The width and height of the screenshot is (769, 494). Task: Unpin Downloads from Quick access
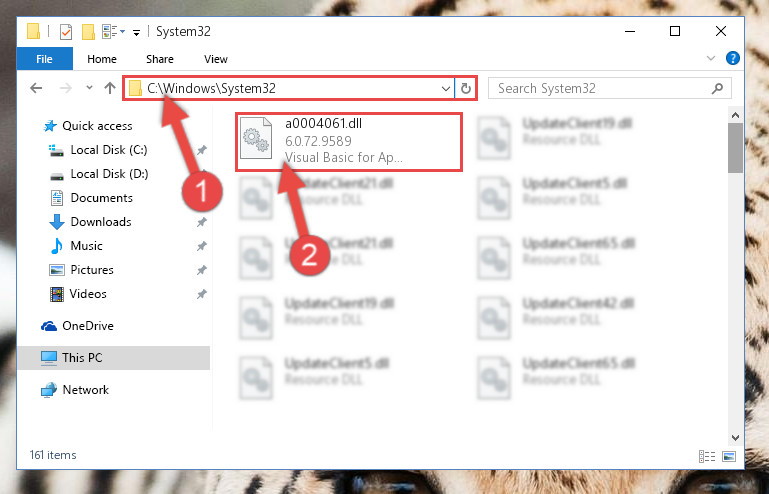pos(202,222)
